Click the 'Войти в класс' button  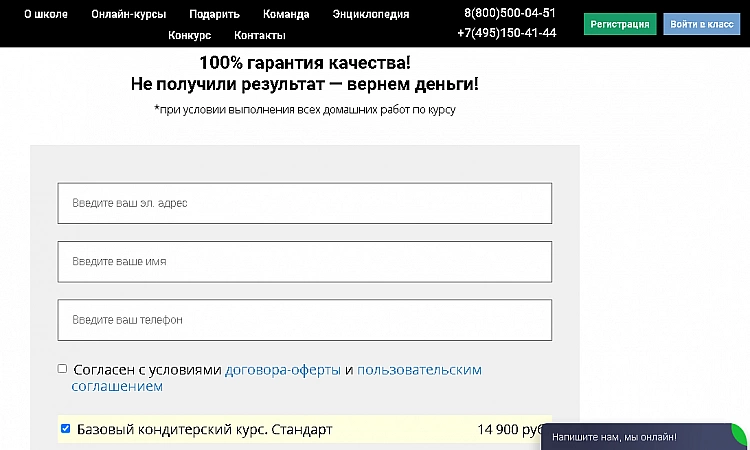pos(701,24)
